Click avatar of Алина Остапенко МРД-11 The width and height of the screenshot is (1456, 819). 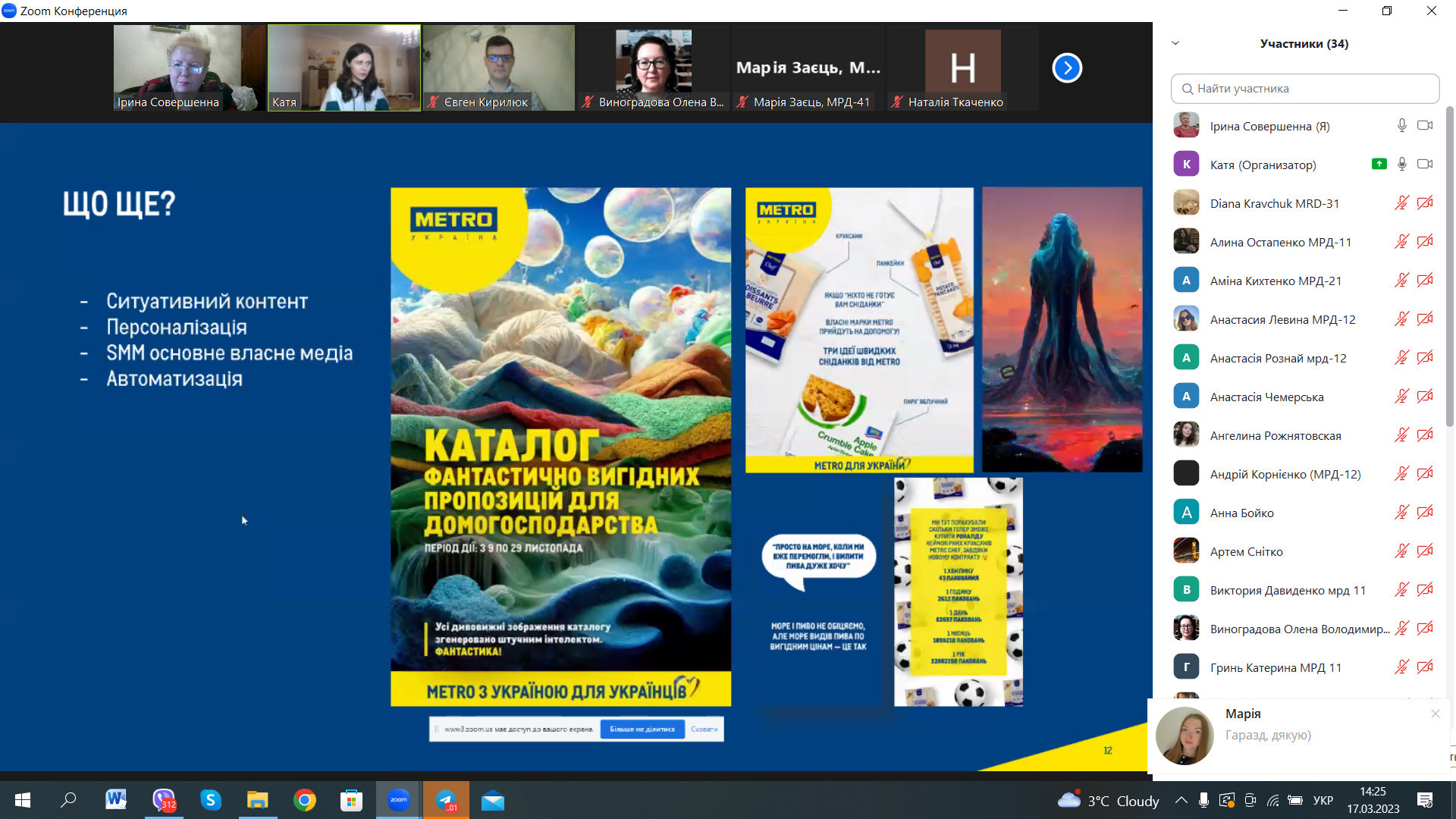click(x=1186, y=242)
